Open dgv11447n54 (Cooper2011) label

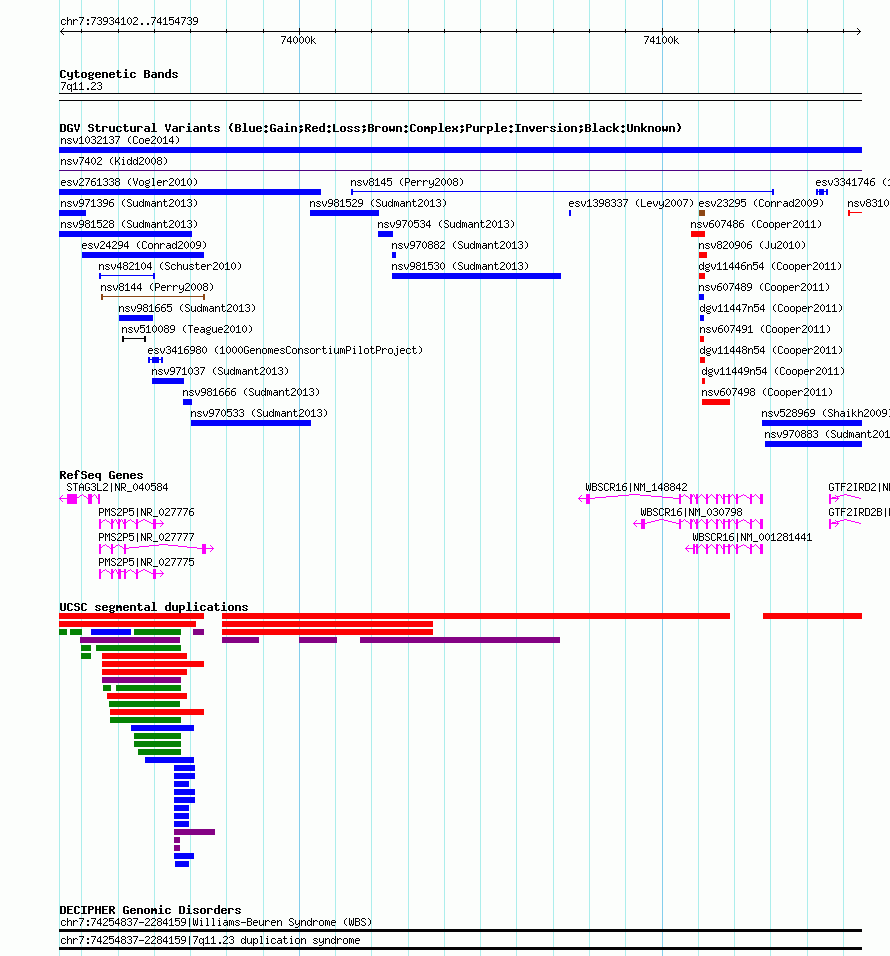(771, 309)
